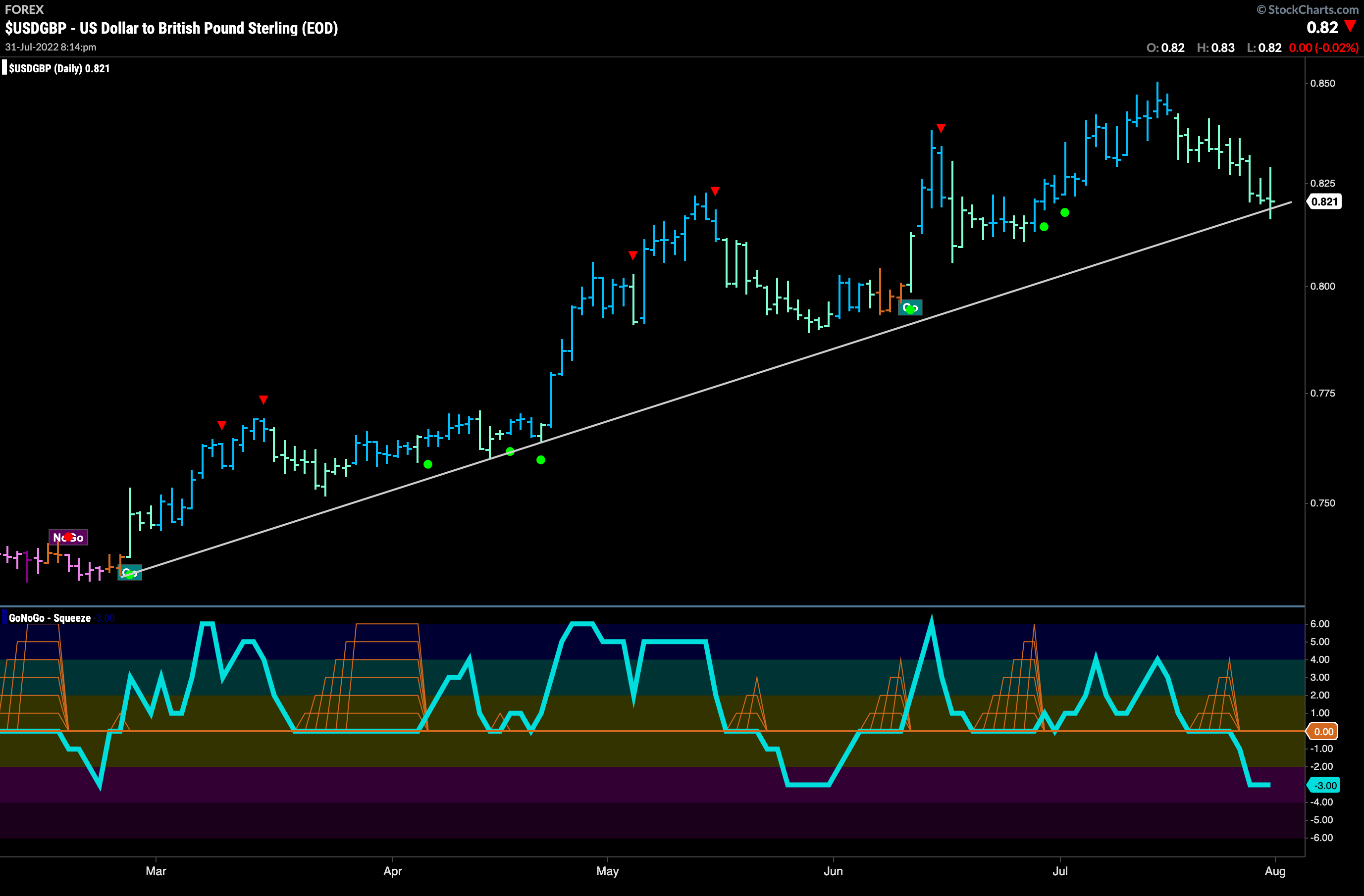The image size is (1364, 896).
Task: Click the StockCharts.com copyright text
Action: coord(1307,9)
